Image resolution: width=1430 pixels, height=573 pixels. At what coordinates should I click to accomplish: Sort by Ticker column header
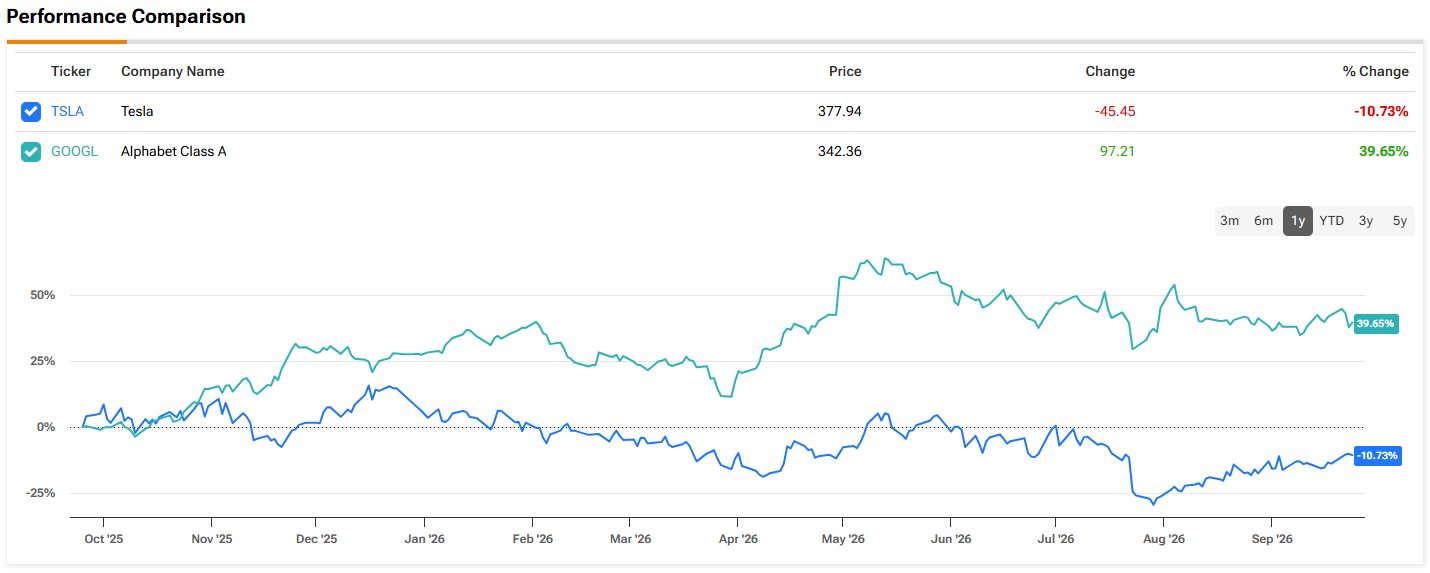click(71, 71)
